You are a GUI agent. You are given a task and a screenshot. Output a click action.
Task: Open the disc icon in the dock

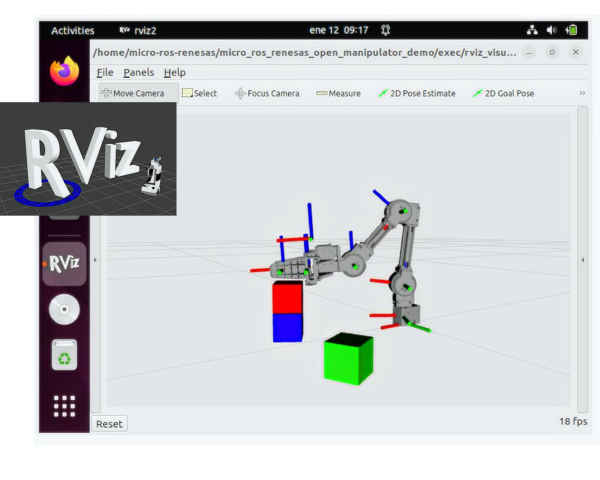[64, 309]
